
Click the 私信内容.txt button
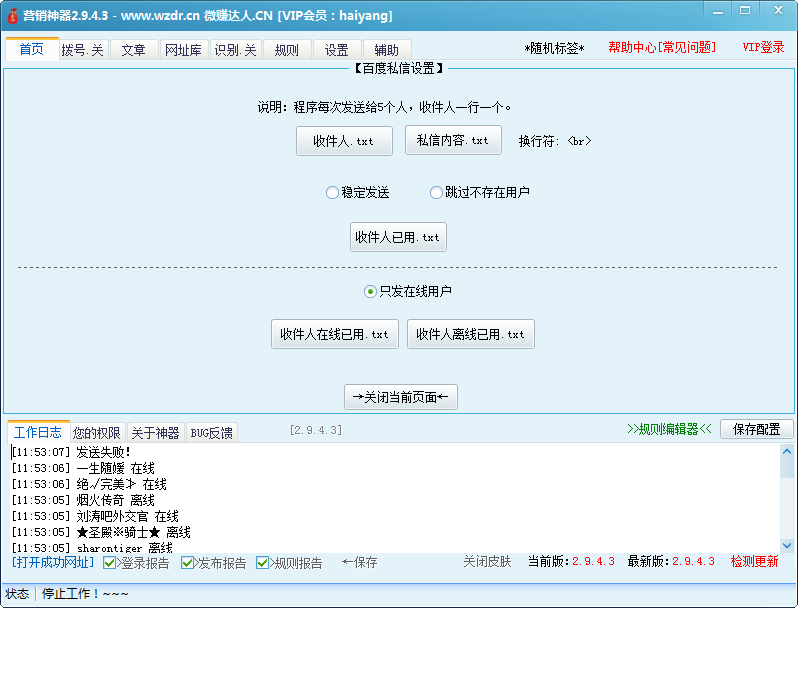click(453, 141)
